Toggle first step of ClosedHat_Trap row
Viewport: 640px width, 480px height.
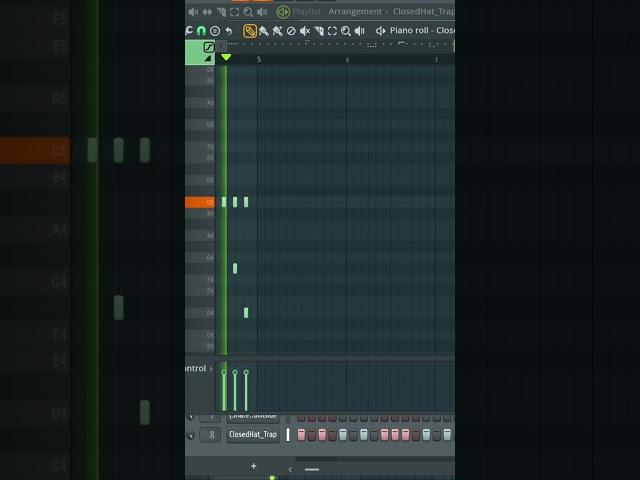301,435
